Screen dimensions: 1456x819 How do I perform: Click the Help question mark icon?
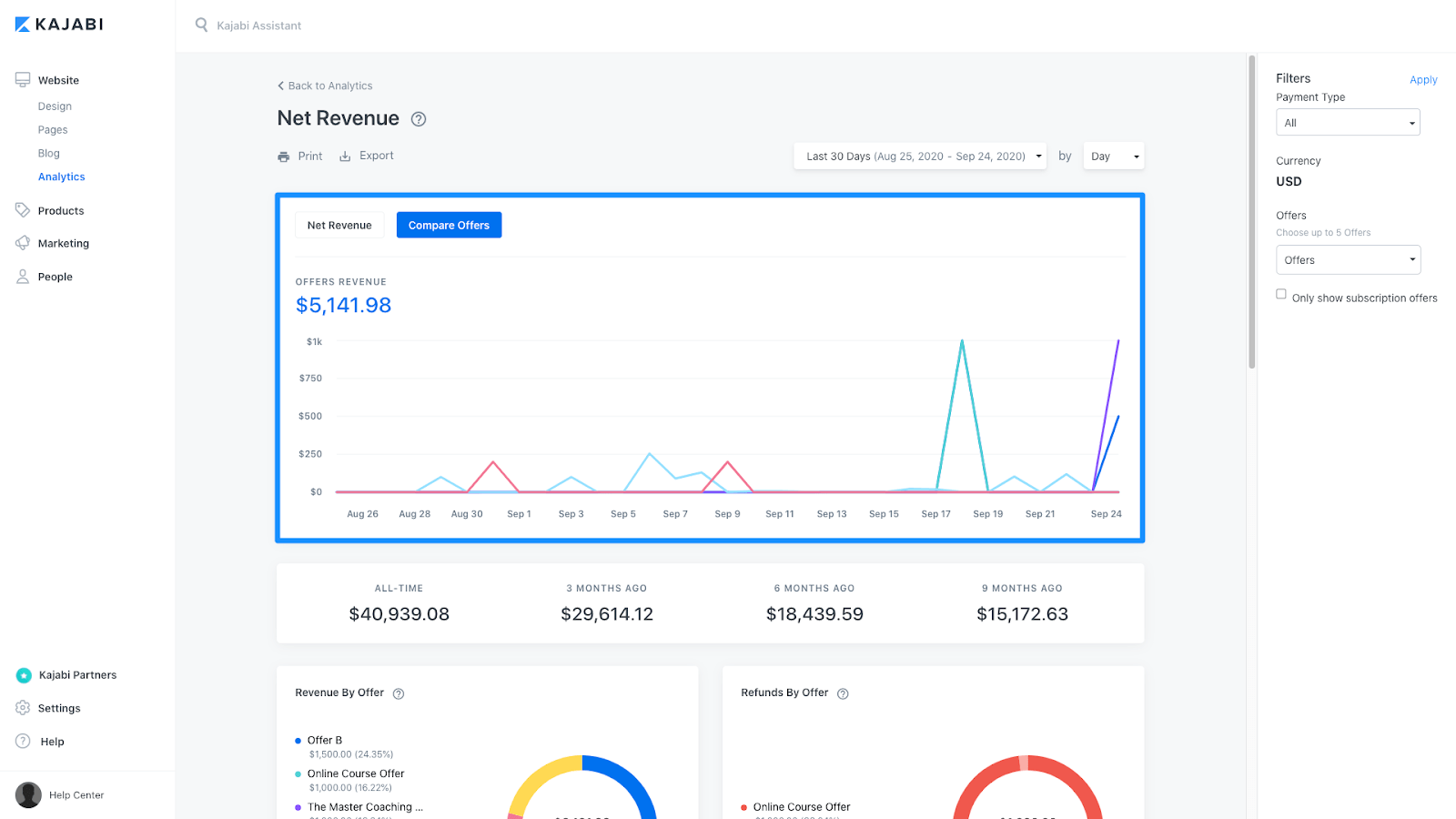point(23,741)
